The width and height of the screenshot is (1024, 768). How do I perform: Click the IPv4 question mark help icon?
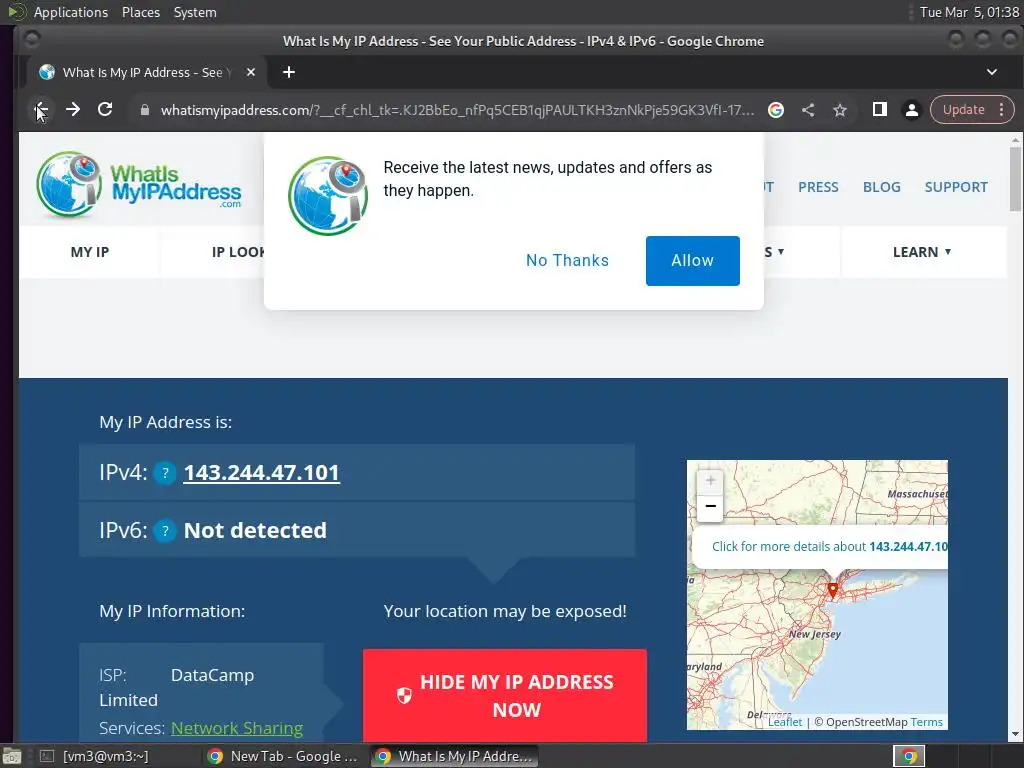[165, 473]
